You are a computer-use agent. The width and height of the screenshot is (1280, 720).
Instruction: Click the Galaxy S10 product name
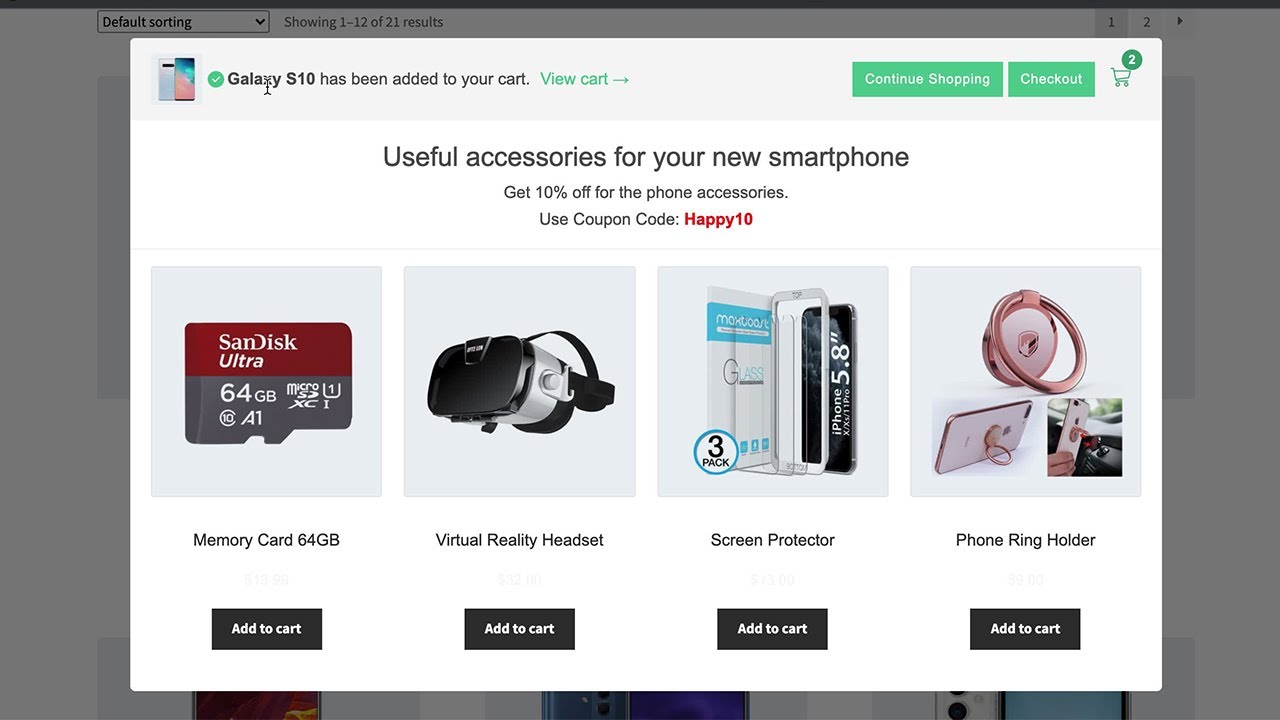click(x=271, y=79)
